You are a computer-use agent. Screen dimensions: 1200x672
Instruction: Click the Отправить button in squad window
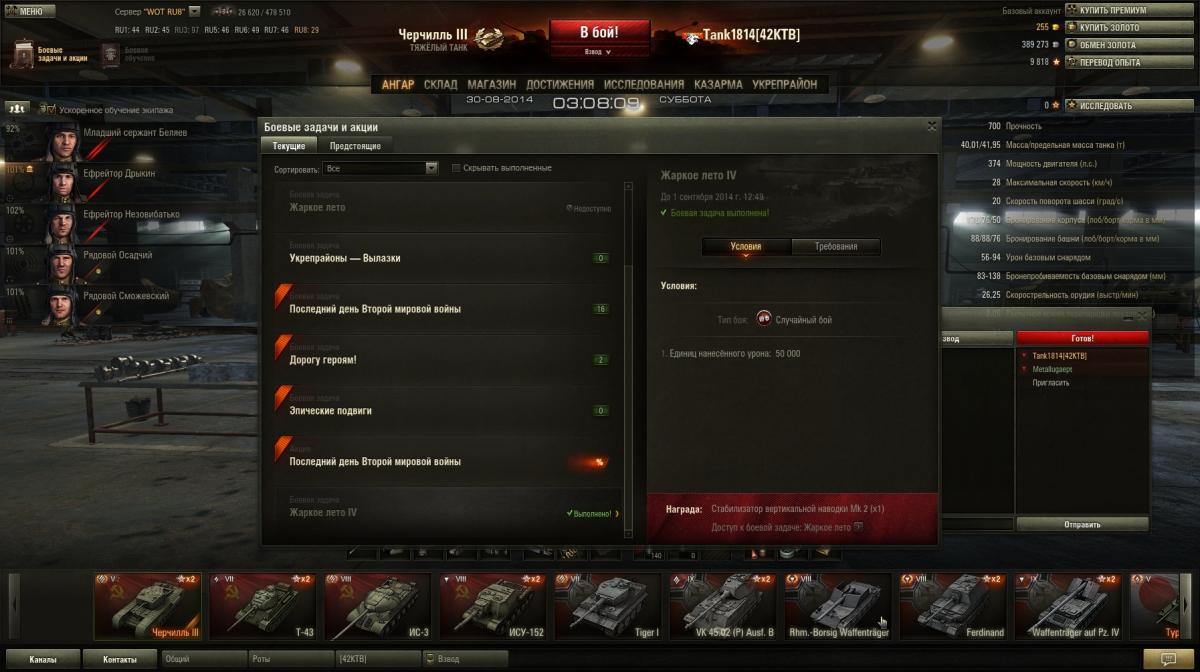point(1083,524)
